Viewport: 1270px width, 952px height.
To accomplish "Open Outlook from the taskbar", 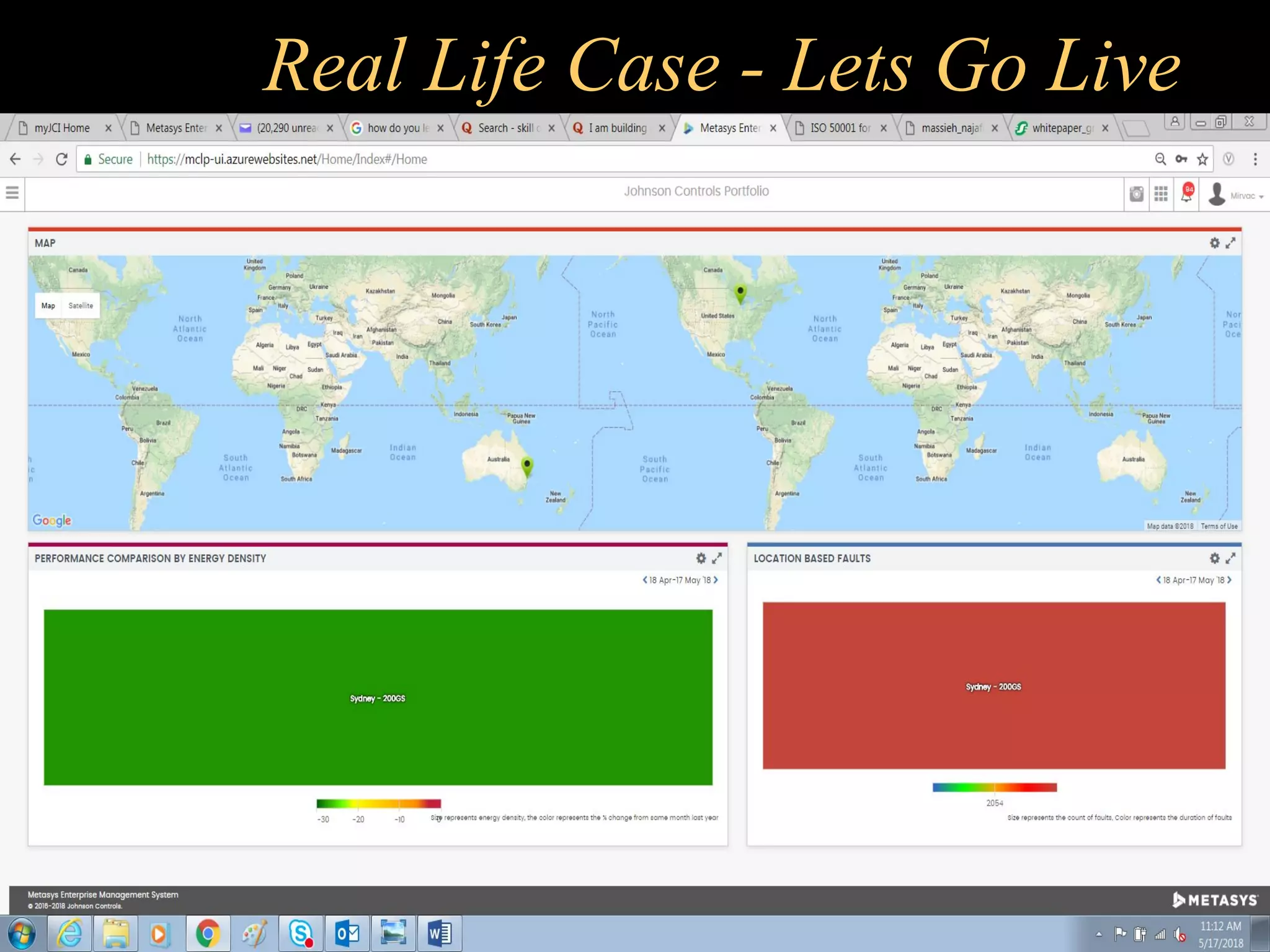I will (x=347, y=933).
